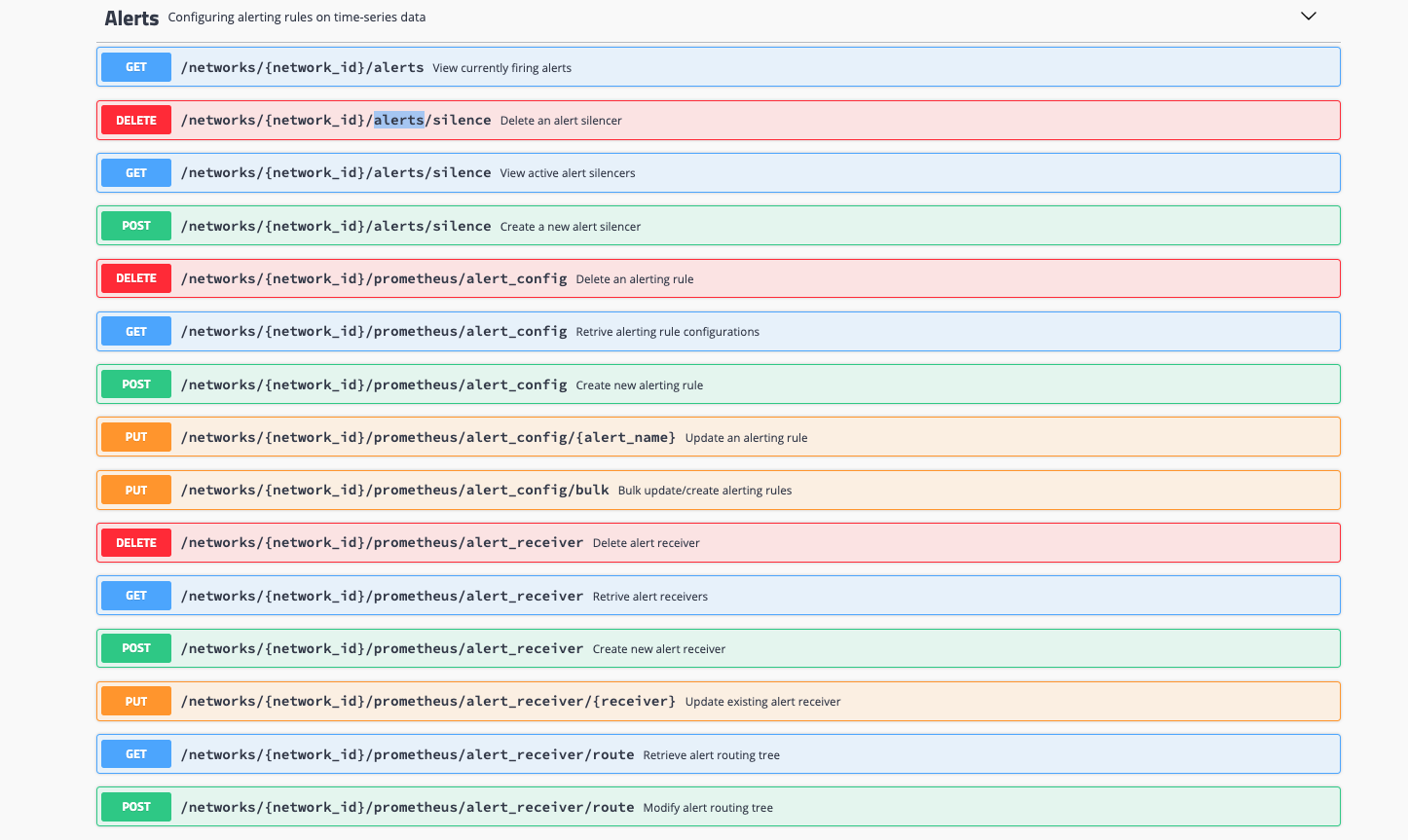This screenshot has height=840, width=1408.
Task: Expand GET View active alert silencers row
Action: tap(567, 173)
